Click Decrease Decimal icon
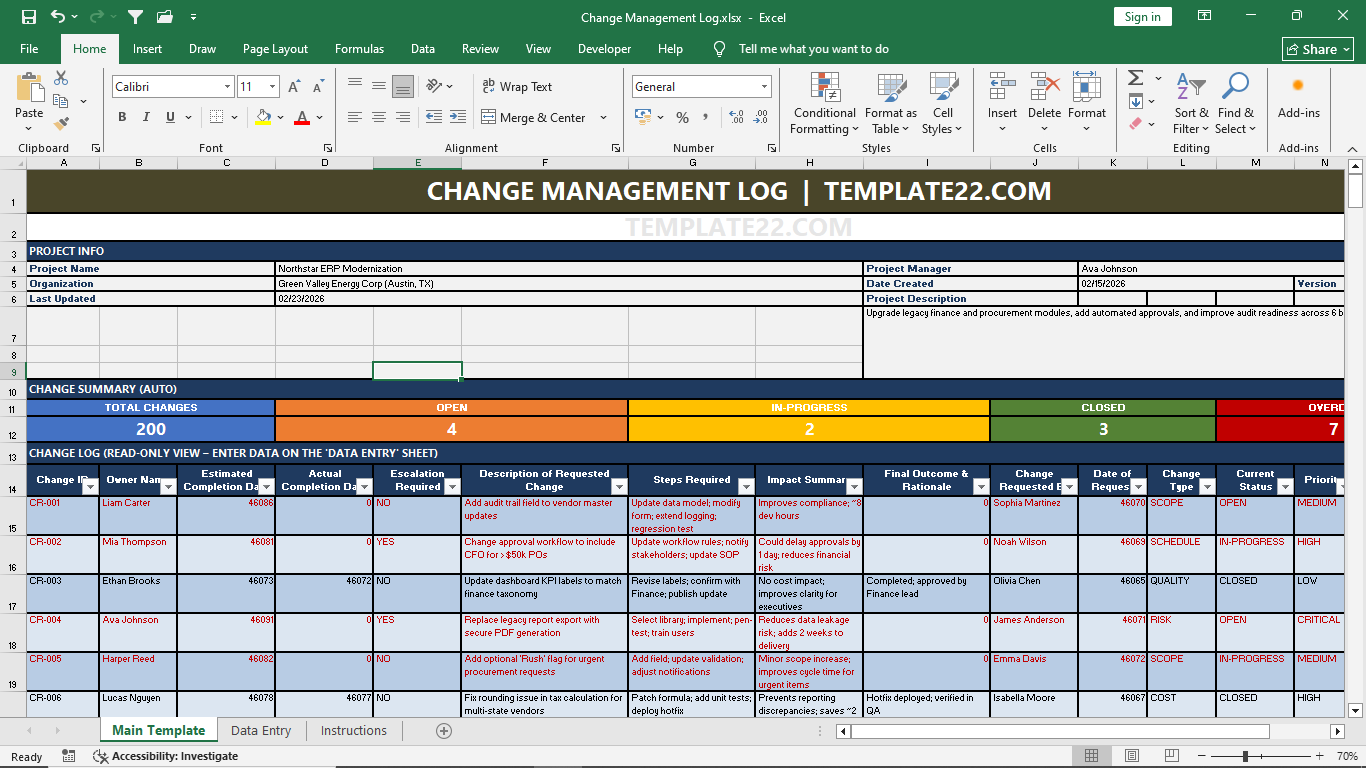 [761, 117]
